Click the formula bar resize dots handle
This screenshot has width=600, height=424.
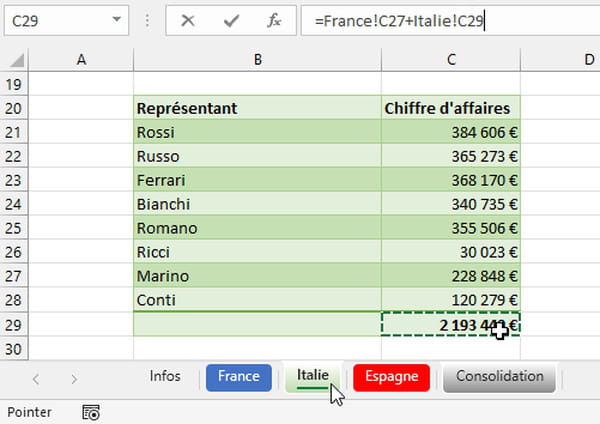(147, 20)
